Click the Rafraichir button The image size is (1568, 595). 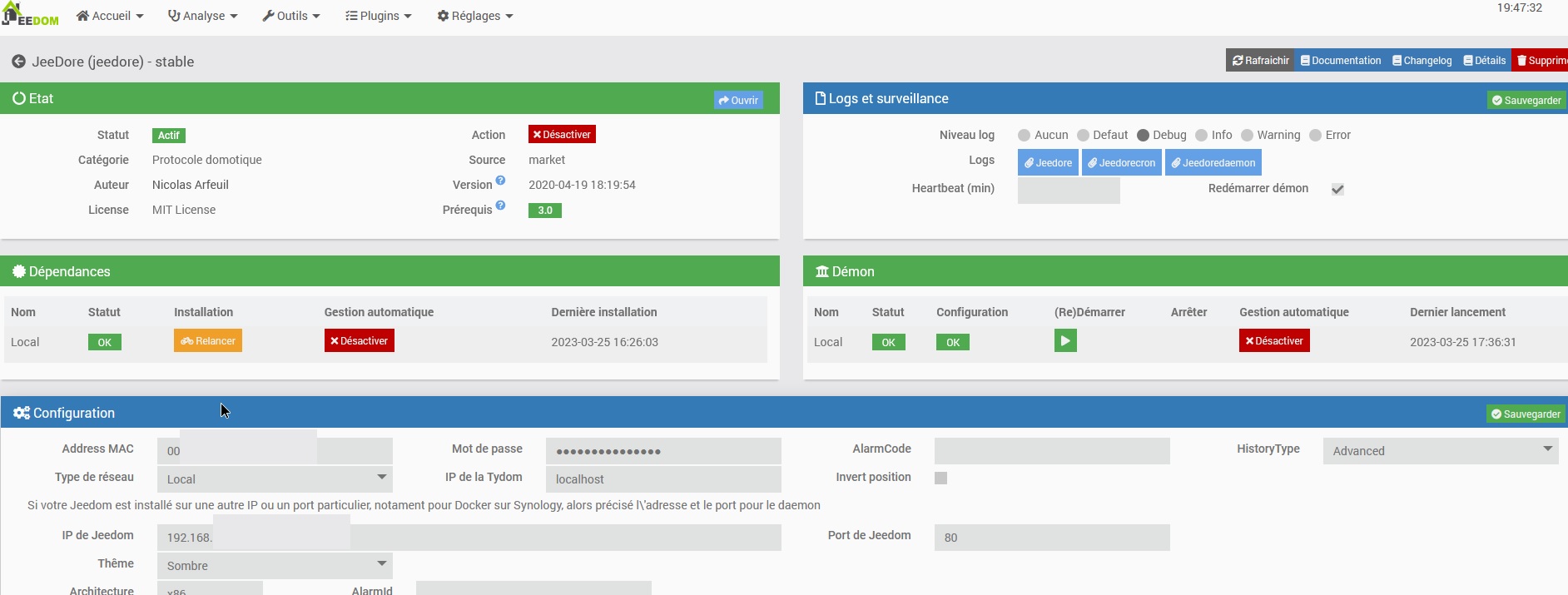coord(1260,61)
